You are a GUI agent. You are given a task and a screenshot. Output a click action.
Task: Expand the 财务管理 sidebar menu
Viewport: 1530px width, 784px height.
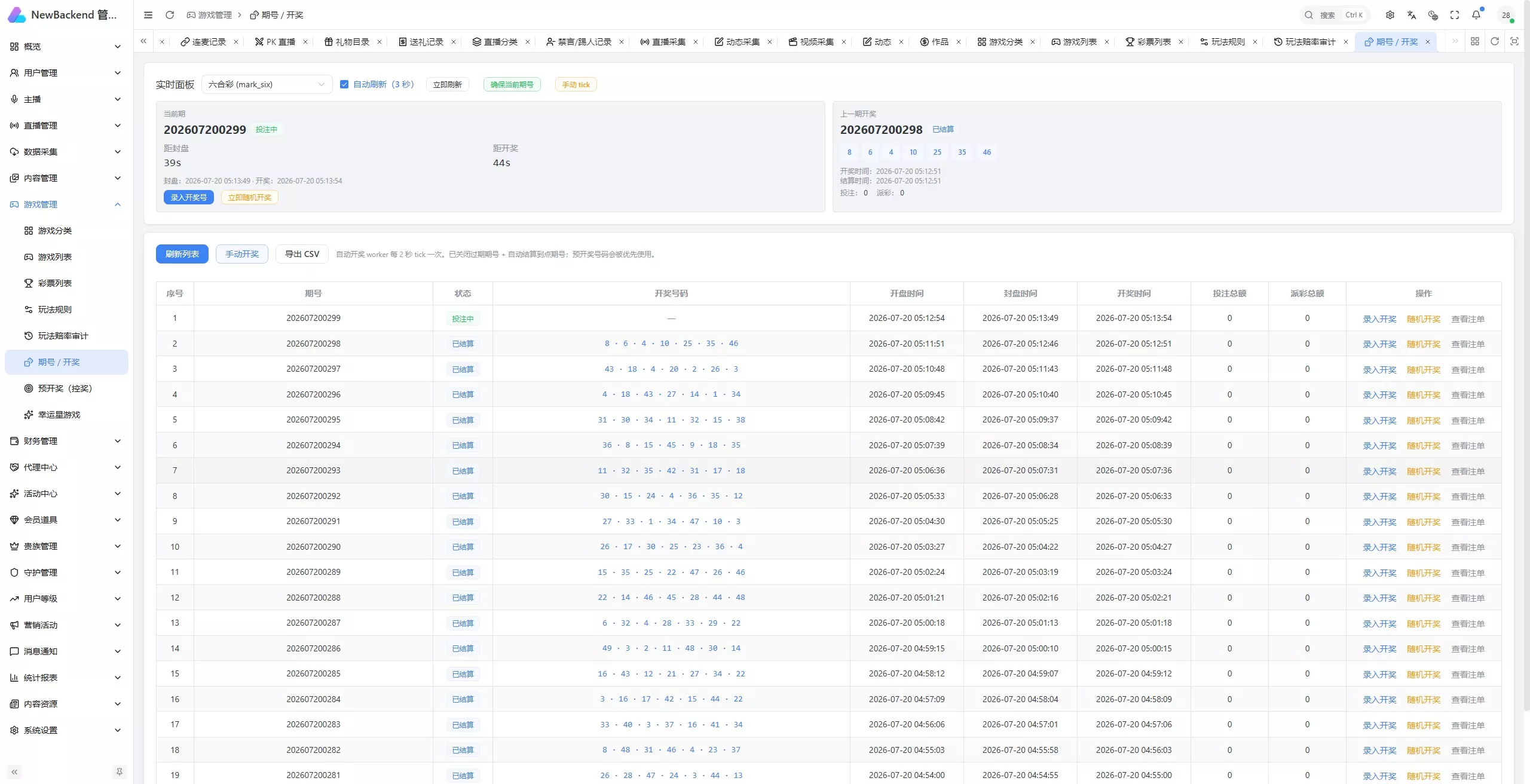(66, 441)
